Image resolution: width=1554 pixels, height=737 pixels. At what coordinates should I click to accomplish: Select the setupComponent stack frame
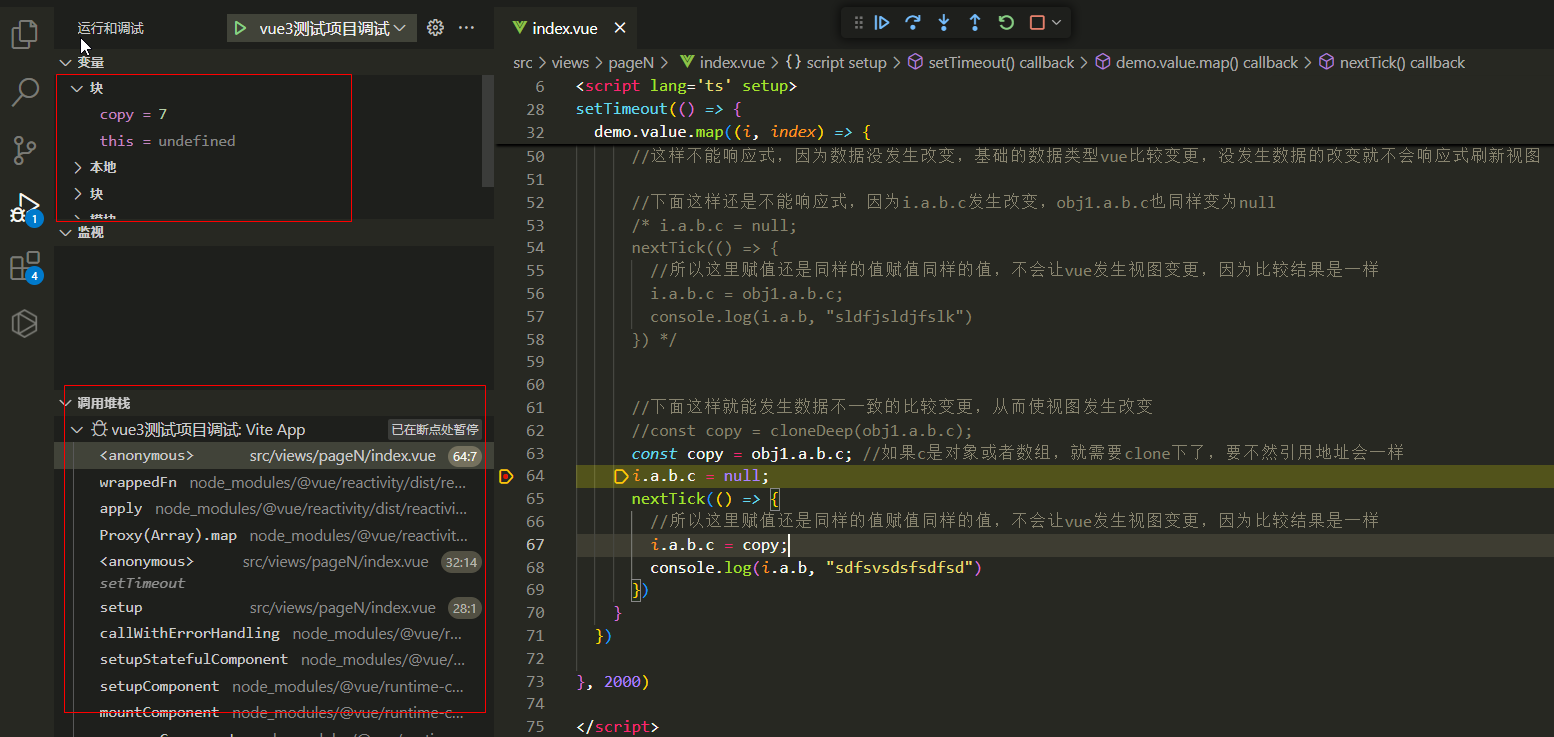[274, 686]
